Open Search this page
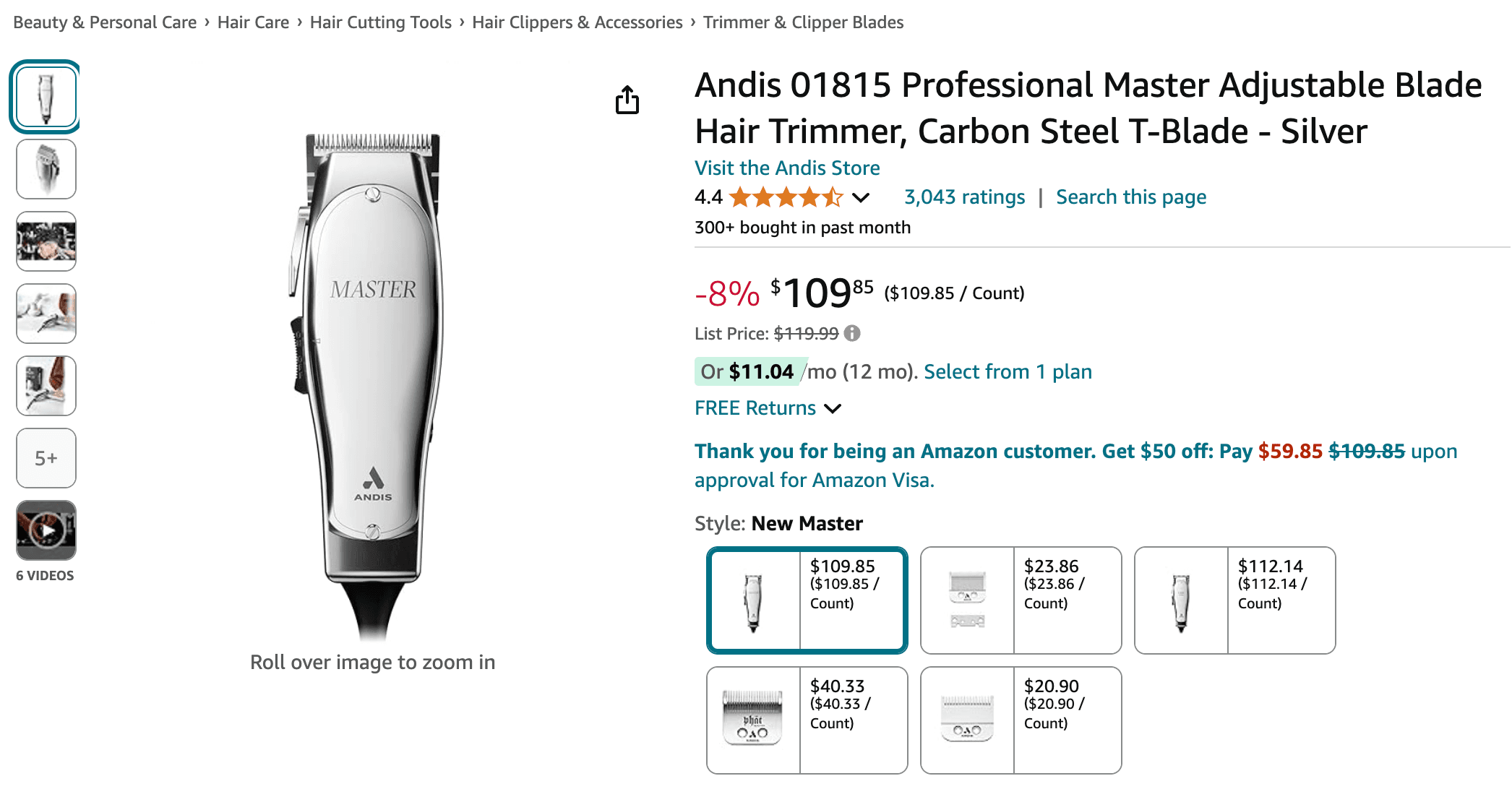This screenshot has height=789, width=1512. click(1130, 196)
